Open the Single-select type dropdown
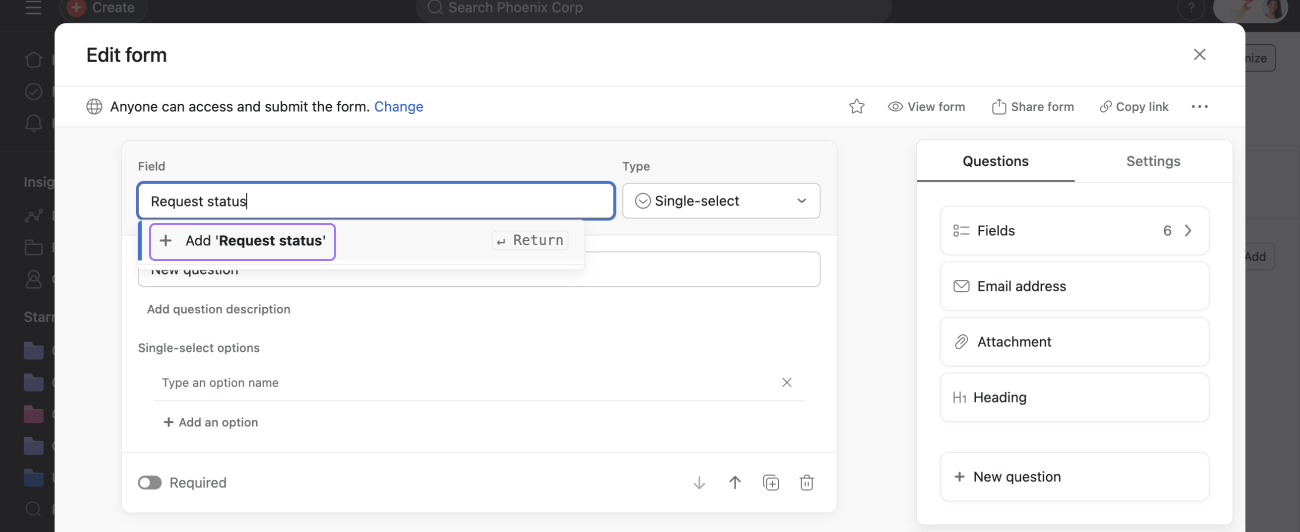 click(721, 201)
